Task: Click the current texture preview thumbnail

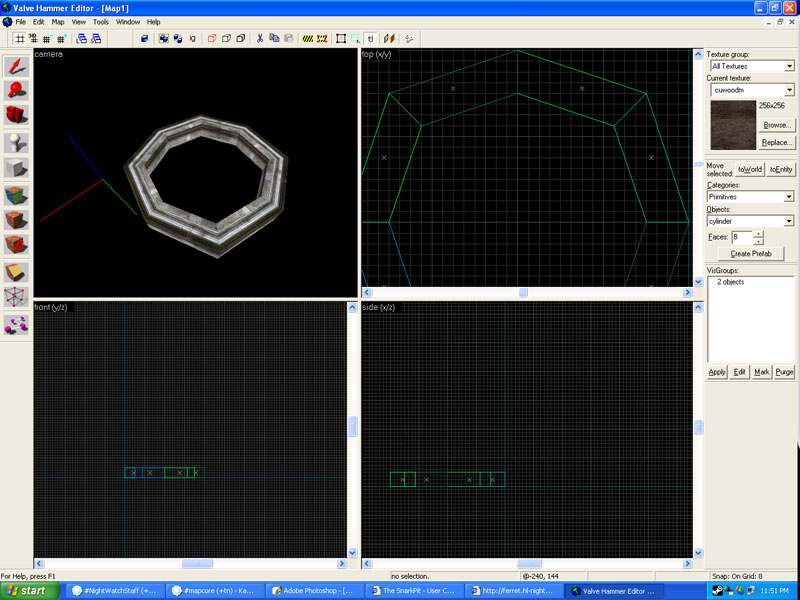Action: 731,123
